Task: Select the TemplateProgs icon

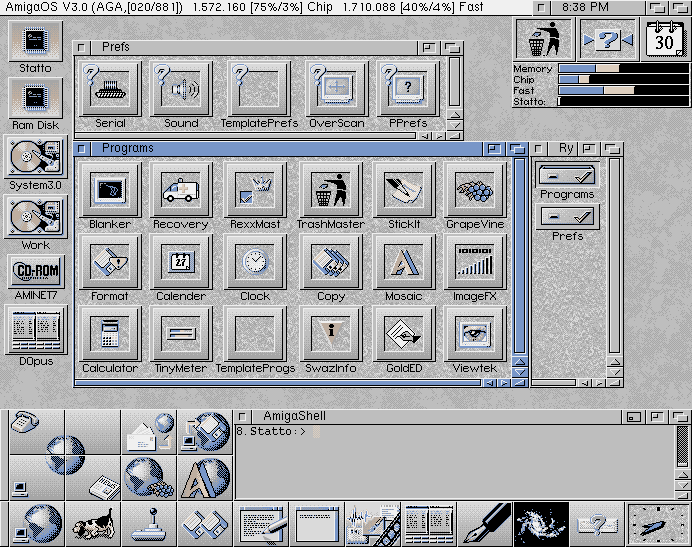Action: pyautogui.click(x=255, y=334)
